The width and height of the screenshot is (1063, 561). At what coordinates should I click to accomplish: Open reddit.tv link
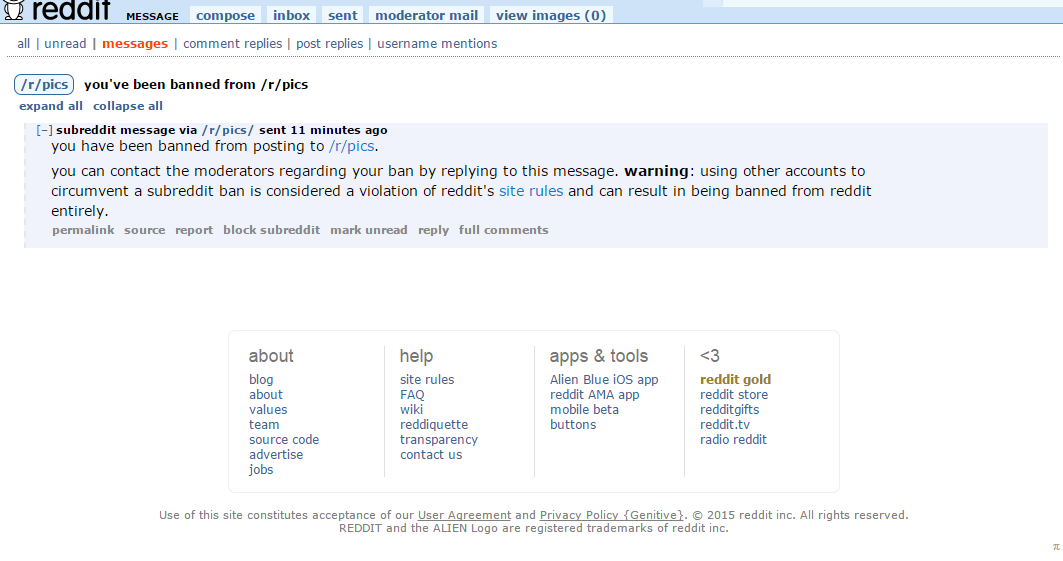coord(725,424)
